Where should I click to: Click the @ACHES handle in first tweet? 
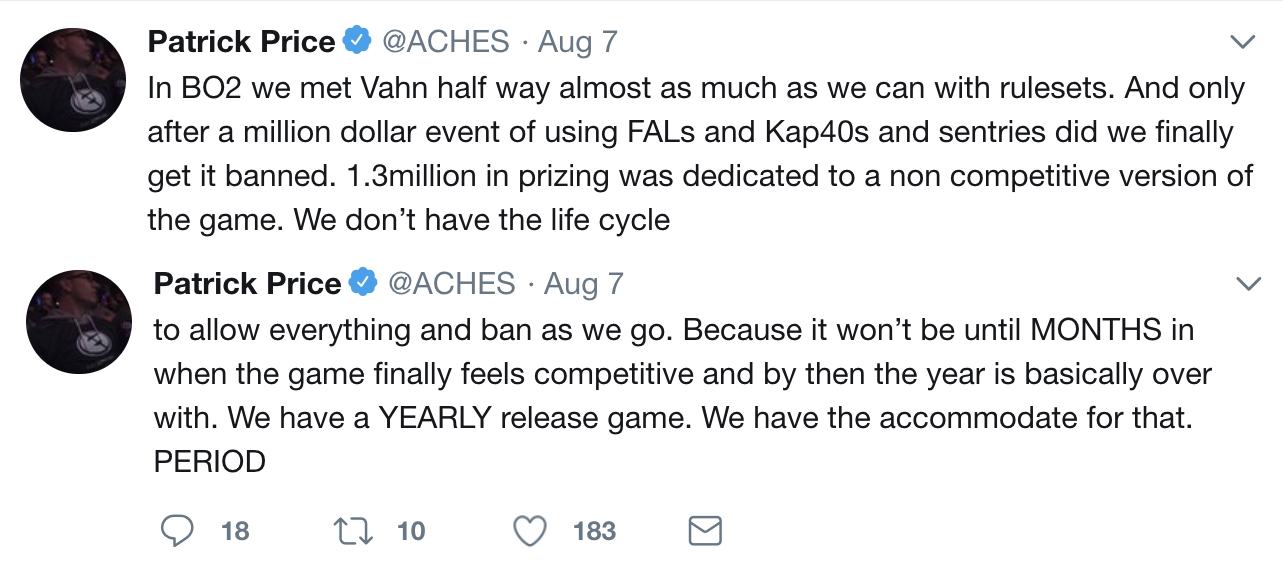coord(445,42)
